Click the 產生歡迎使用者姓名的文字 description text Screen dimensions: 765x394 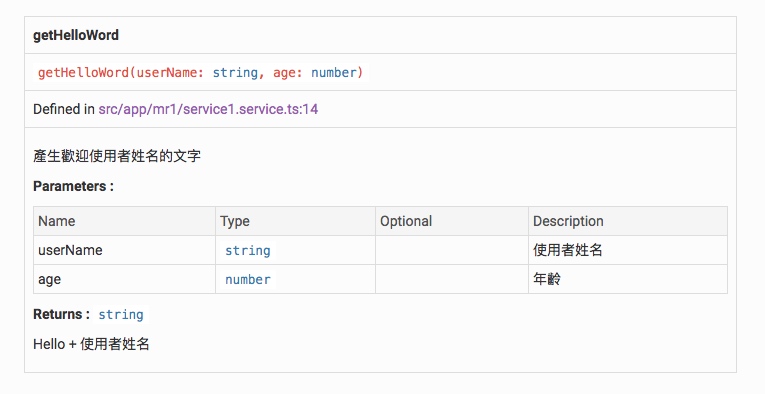click(117, 156)
